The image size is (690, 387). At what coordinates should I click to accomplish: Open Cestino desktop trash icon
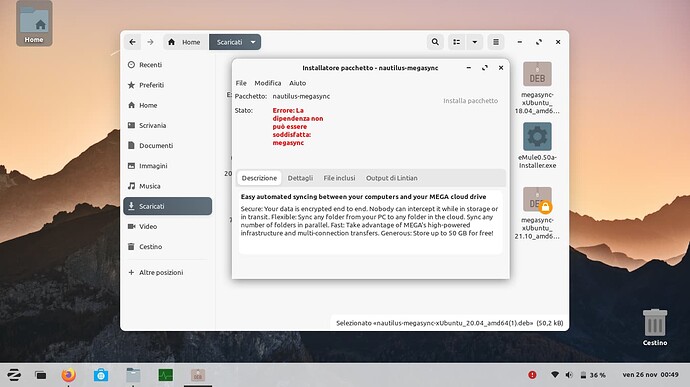tap(655, 327)
